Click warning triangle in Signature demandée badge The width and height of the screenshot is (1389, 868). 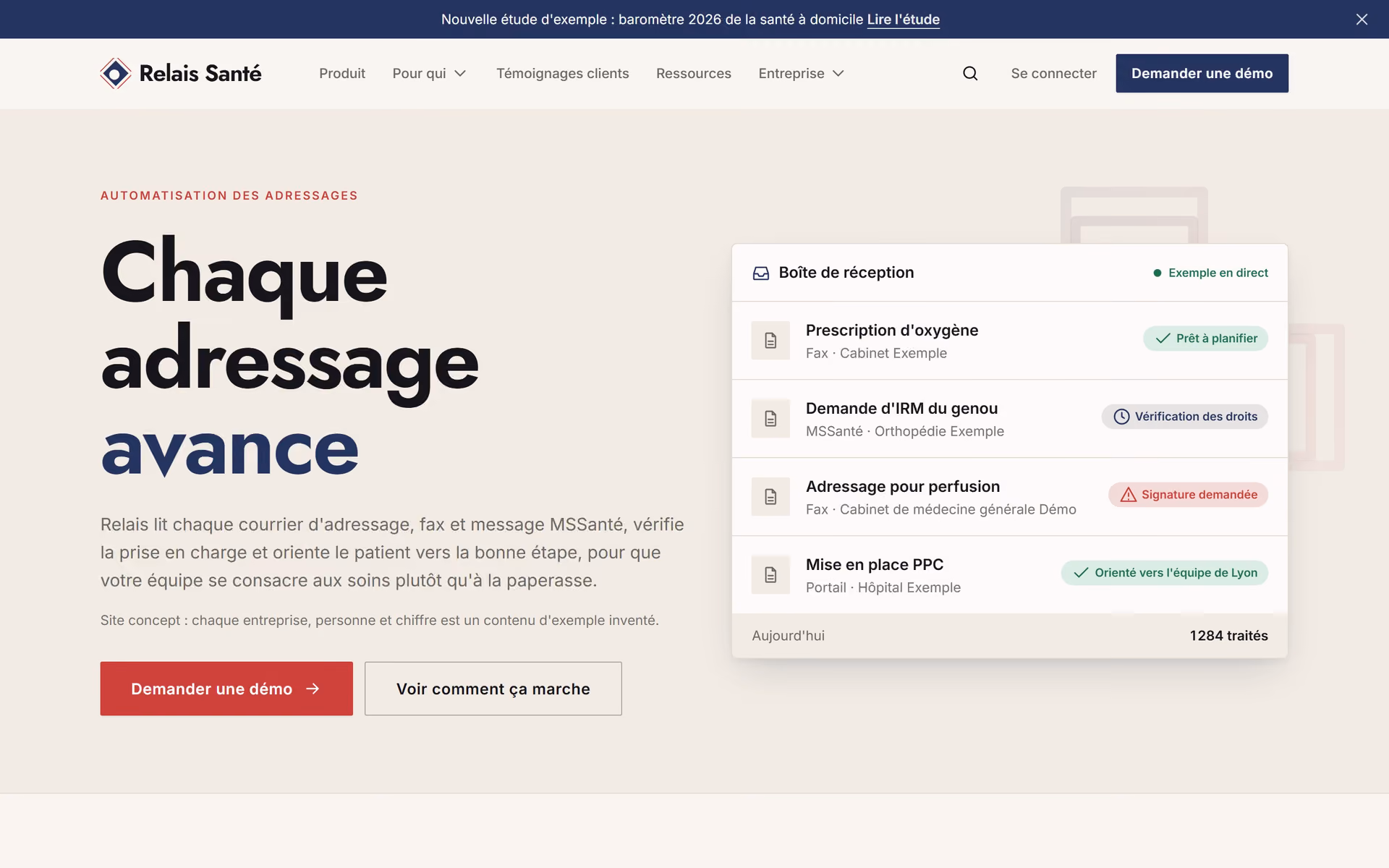click(x=1128, y=495)
